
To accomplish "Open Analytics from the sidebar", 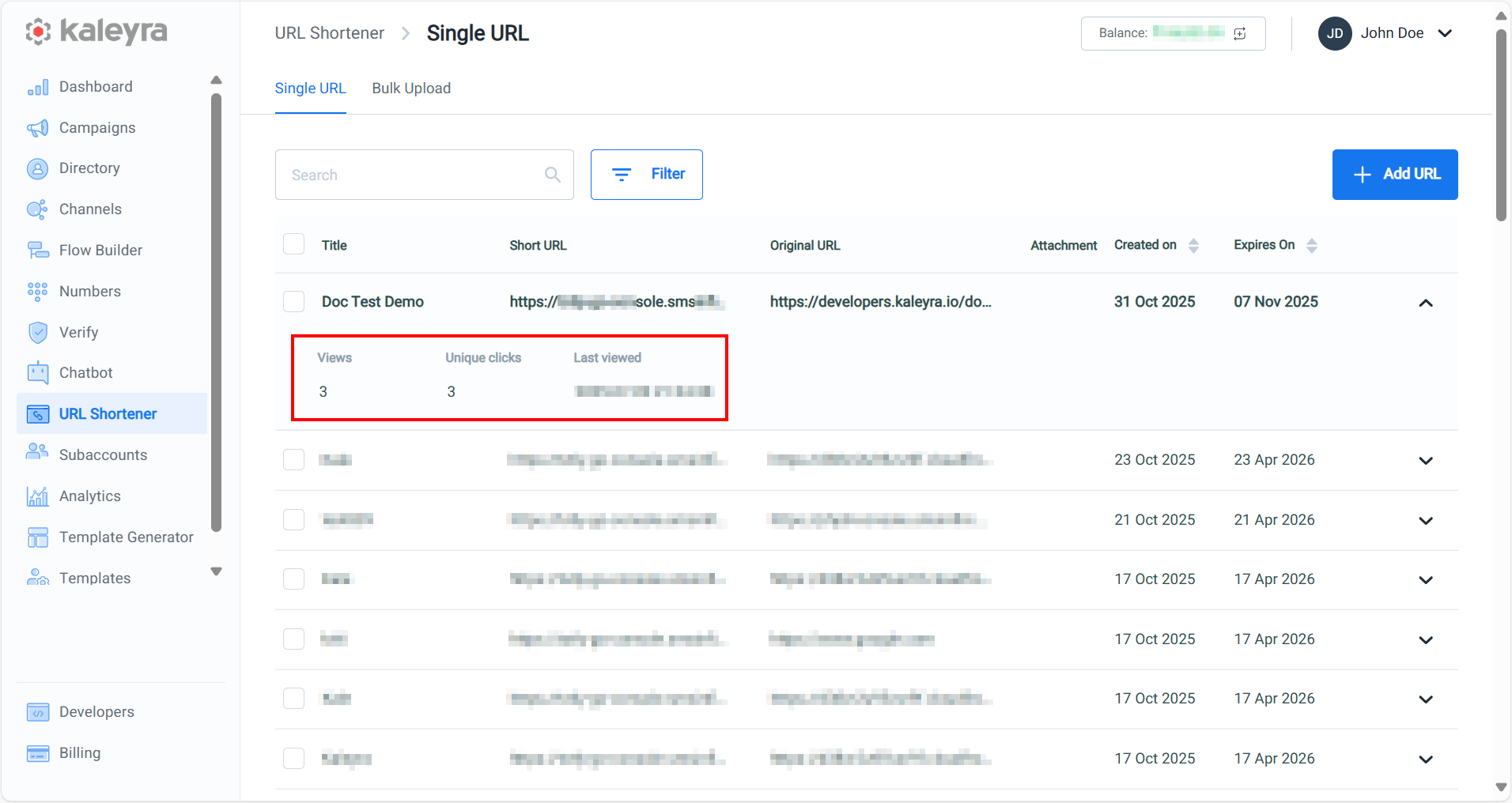I will [90, 496].
